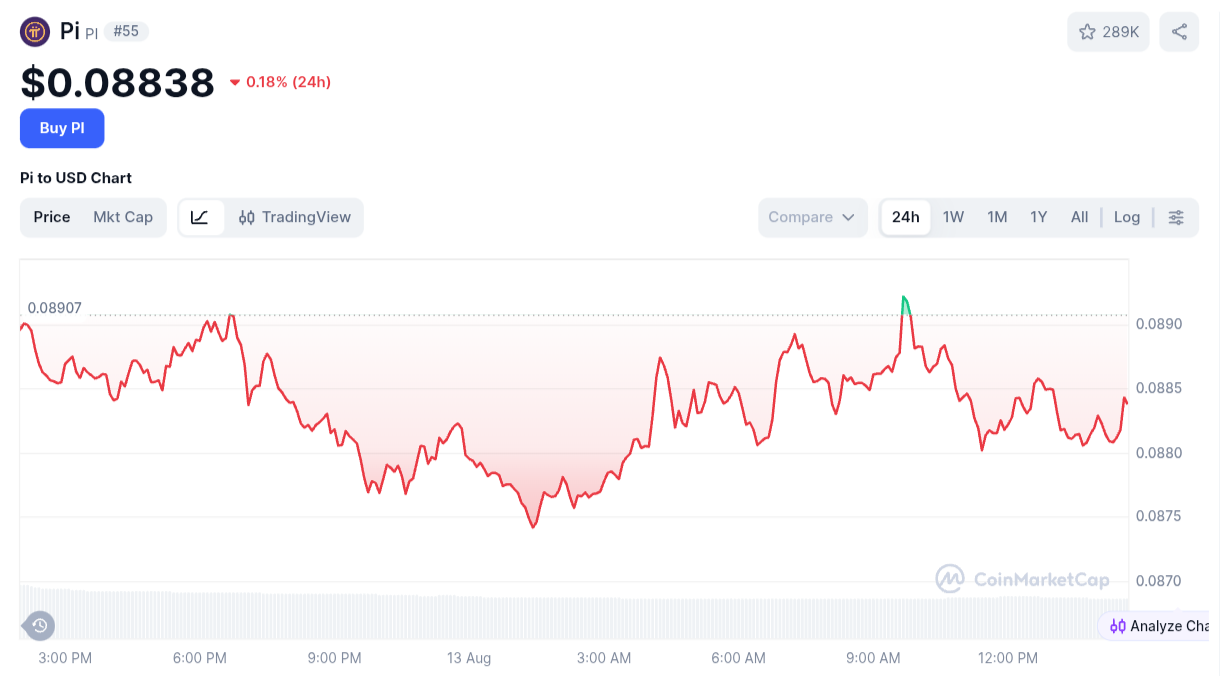Click the 6:00 AM time axis label
The width and height of the screenshot is (1220, 676).
pyautogui.click(x=739, y=658)
